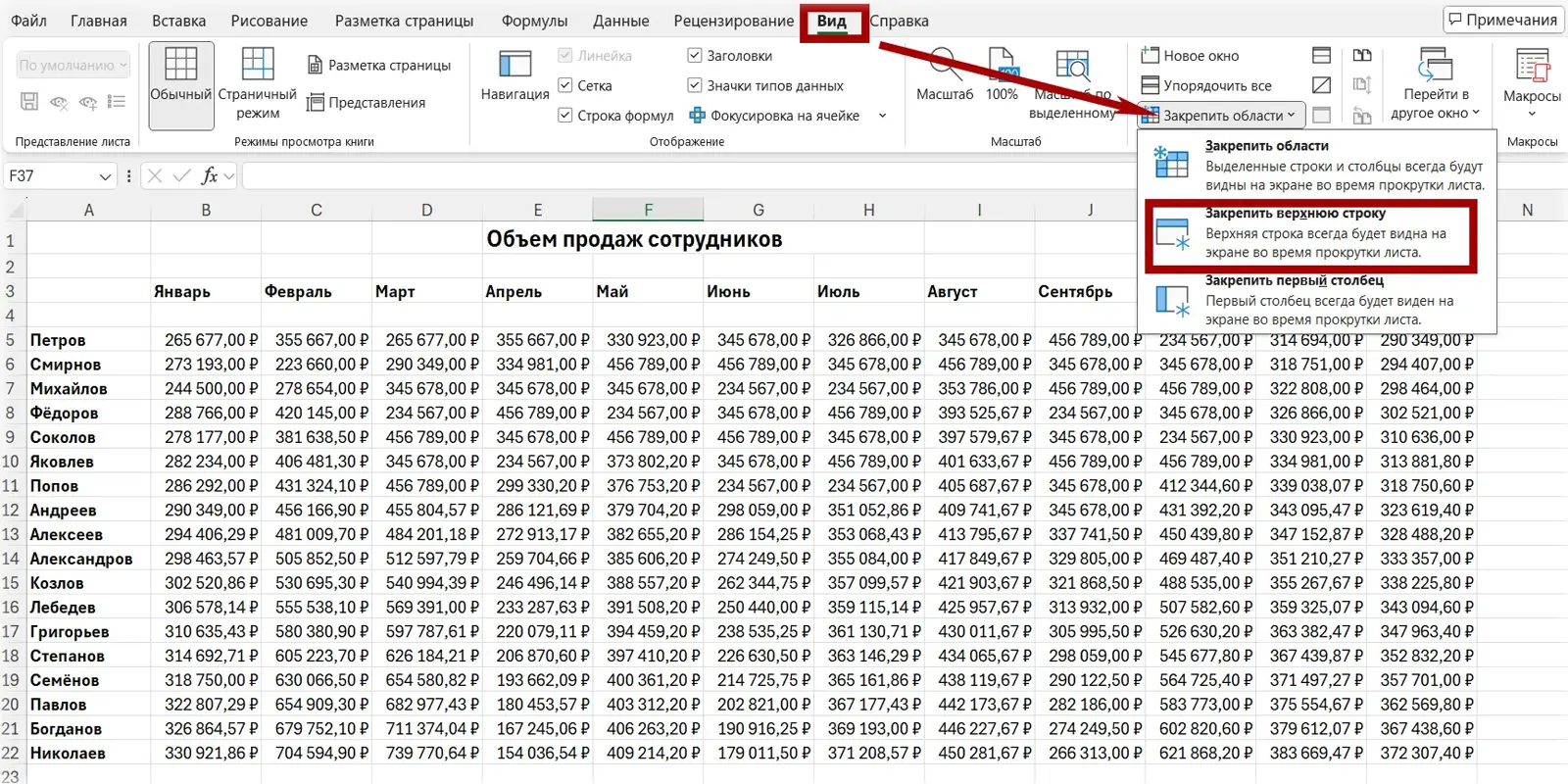Choose Закрепить первый столбец
The width and height of the screenshot is (1568, 784).
tap(1317, 300)
